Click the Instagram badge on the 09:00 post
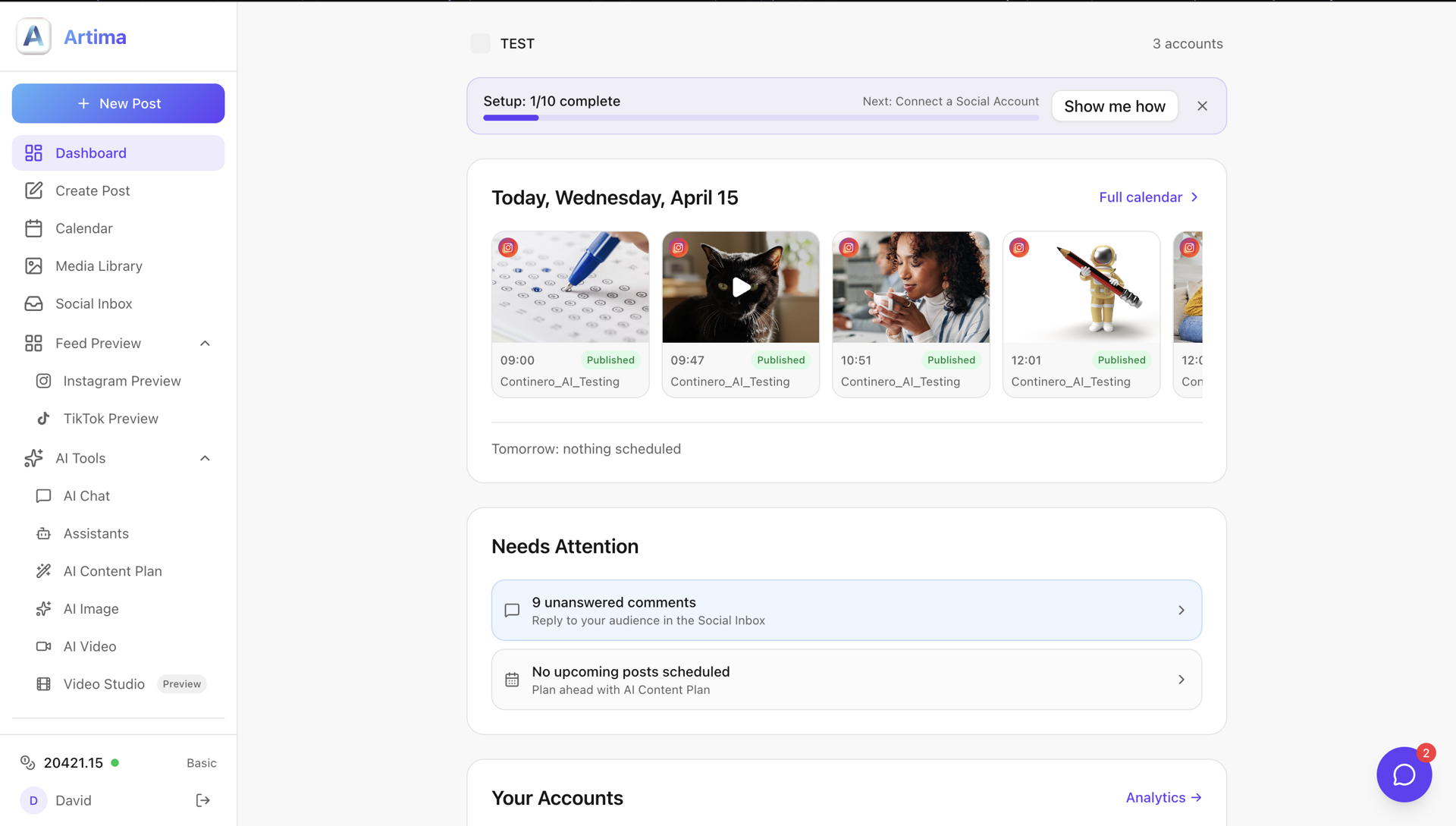 pos(508,247)
